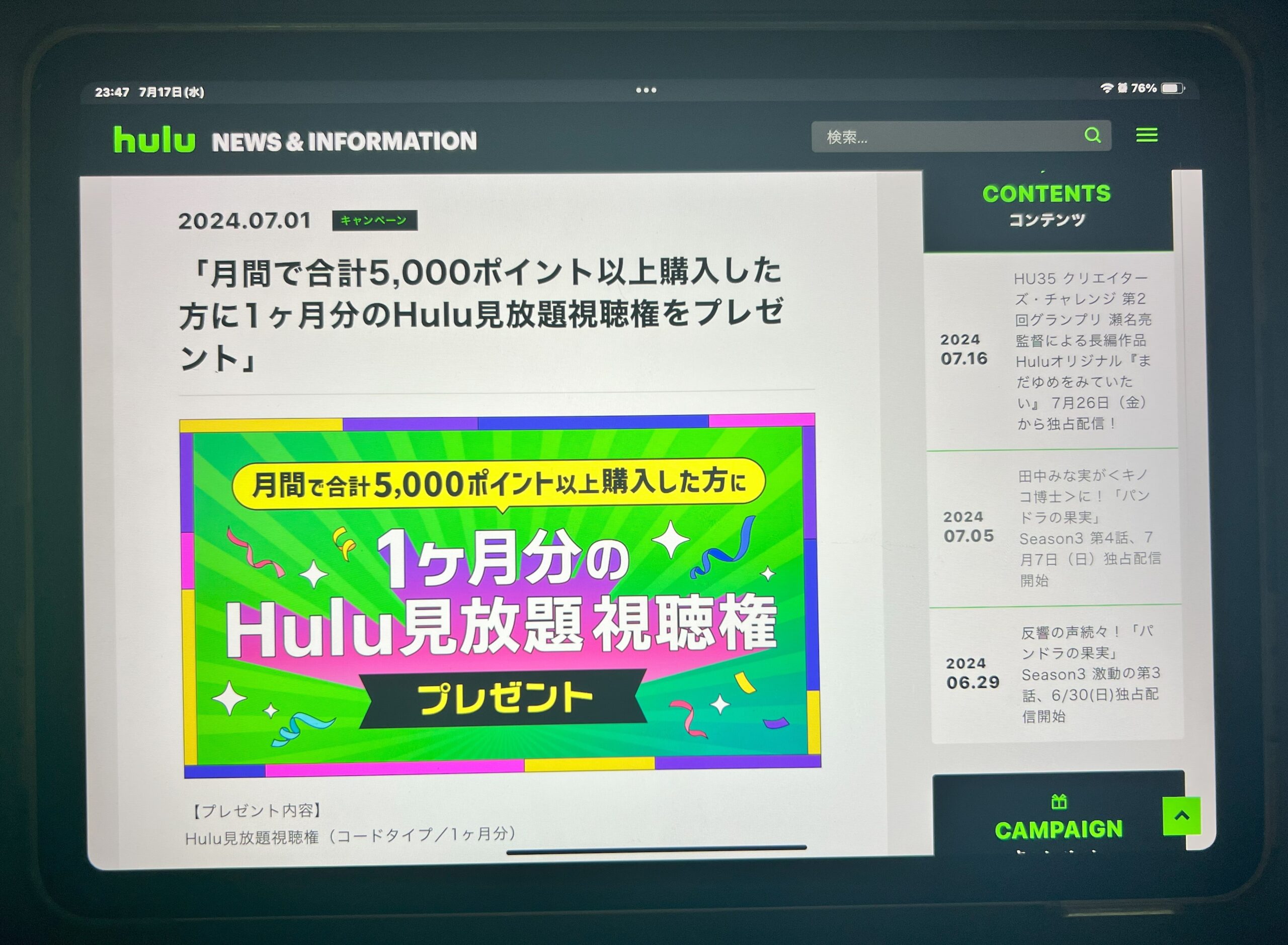This screenshot has width=1288, height=945.
Task: Click the green search magnifier icon
Action: pyautogui.click(x=1092, y=135)
